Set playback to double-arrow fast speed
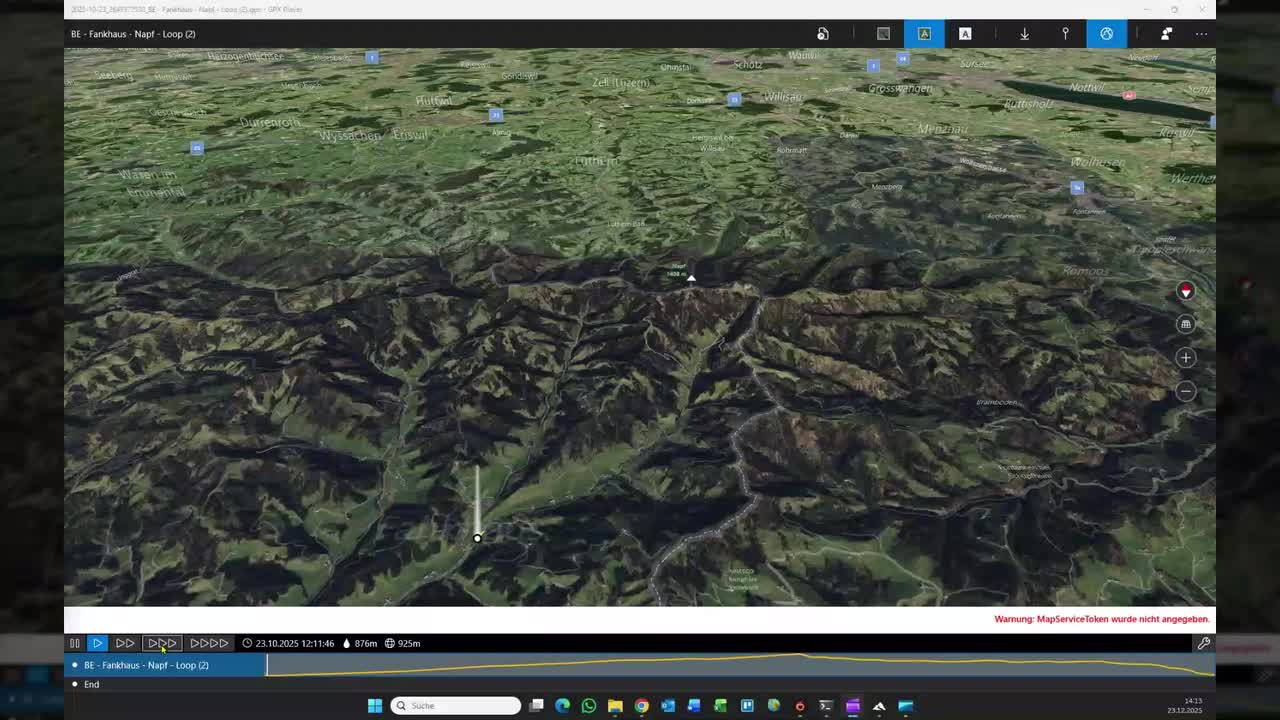The height and width of the screenshot is (720, 1280). click(x=125, y=643)
